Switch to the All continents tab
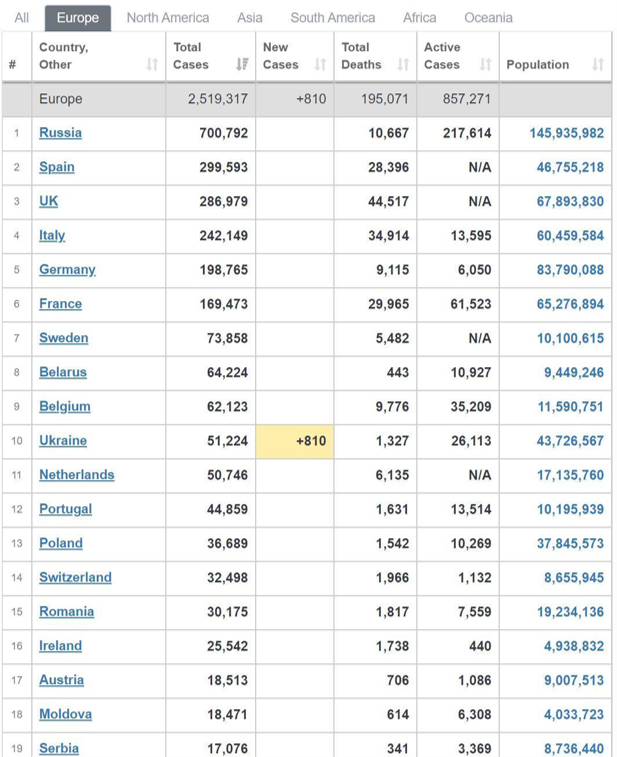This screenshot has height=757, width=617. click(x=22, y=18)
